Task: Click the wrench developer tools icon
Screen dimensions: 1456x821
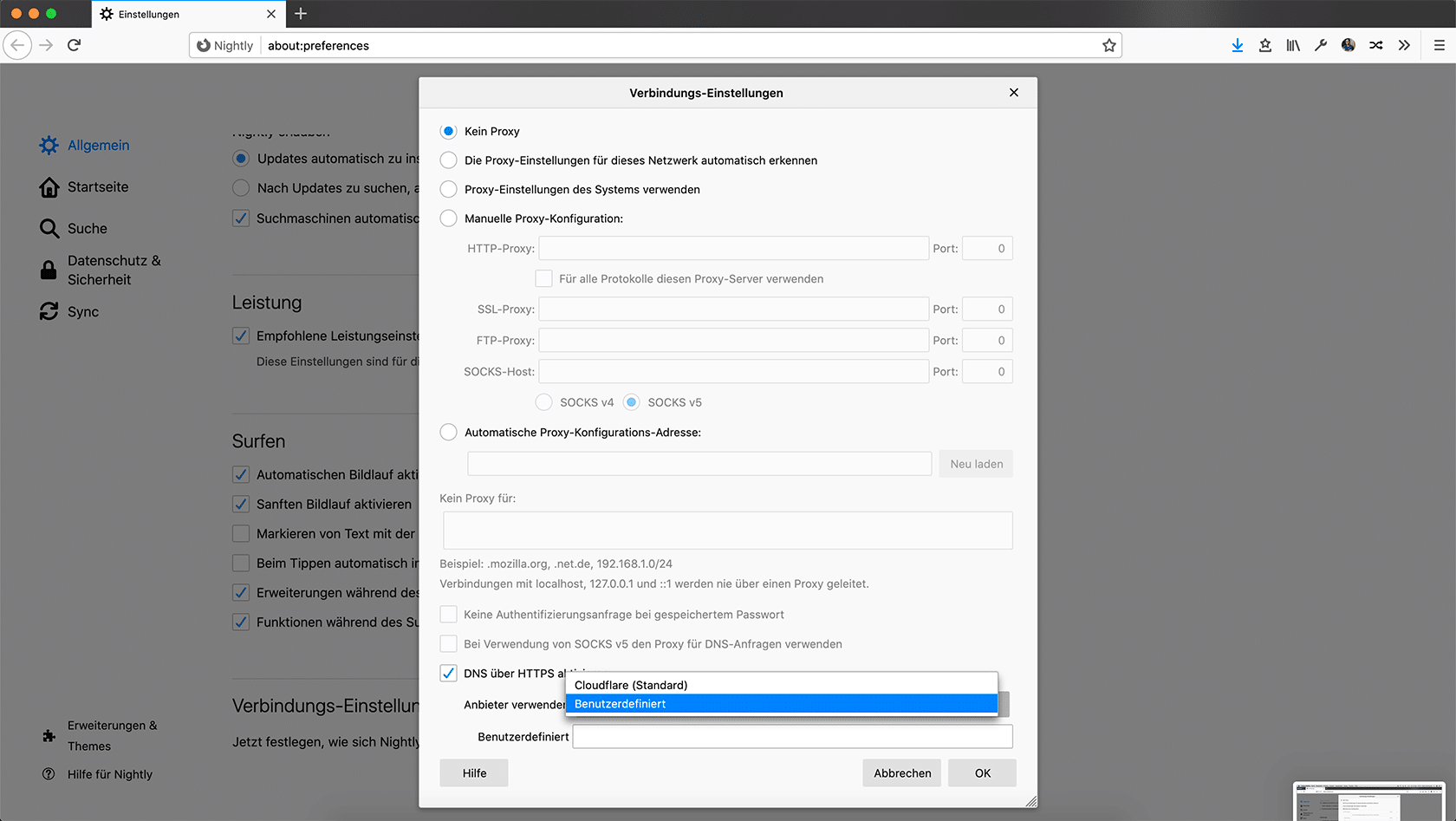Action: 1320,45
